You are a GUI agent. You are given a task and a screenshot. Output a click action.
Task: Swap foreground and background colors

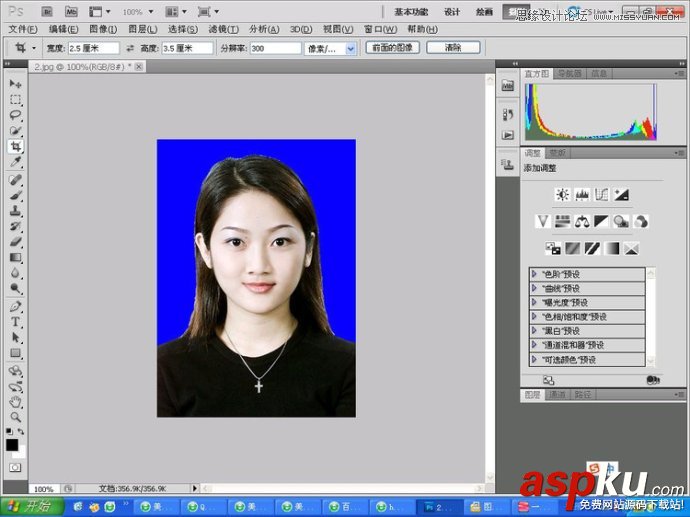pyautogui.click(x=22, y=432)
